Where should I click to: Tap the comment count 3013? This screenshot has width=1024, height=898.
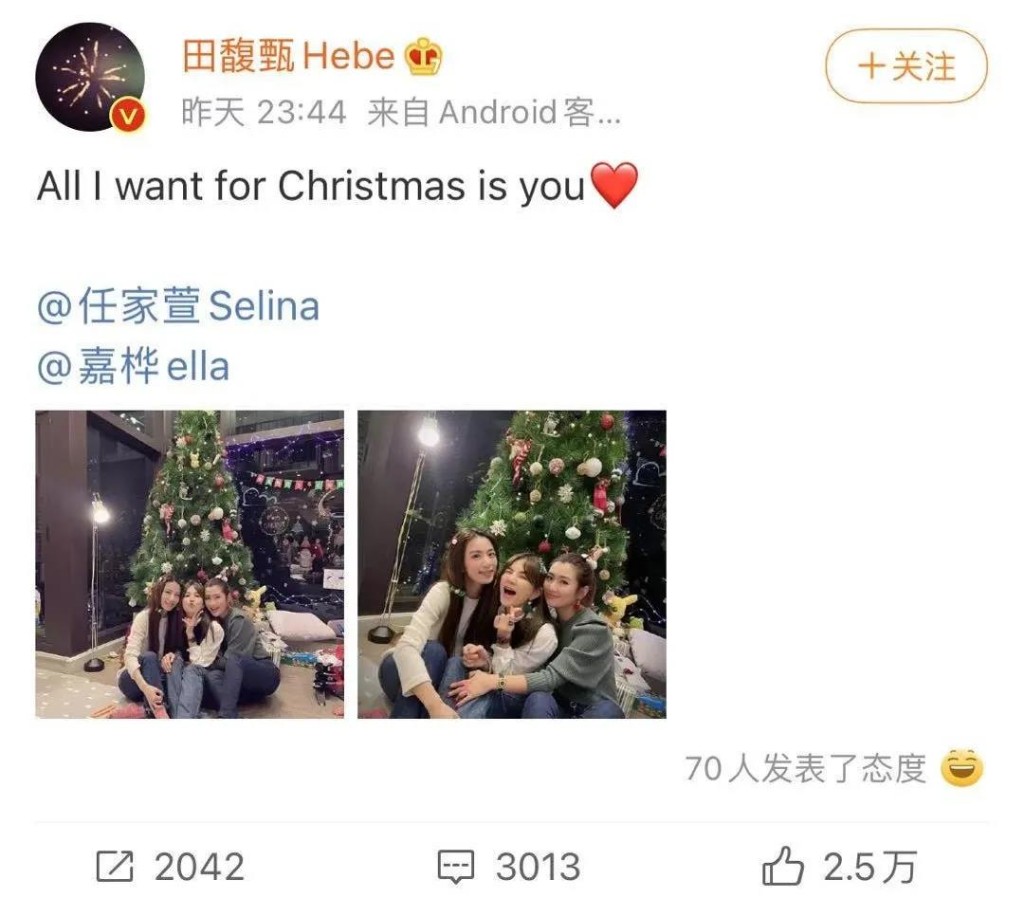coord(538,867)
